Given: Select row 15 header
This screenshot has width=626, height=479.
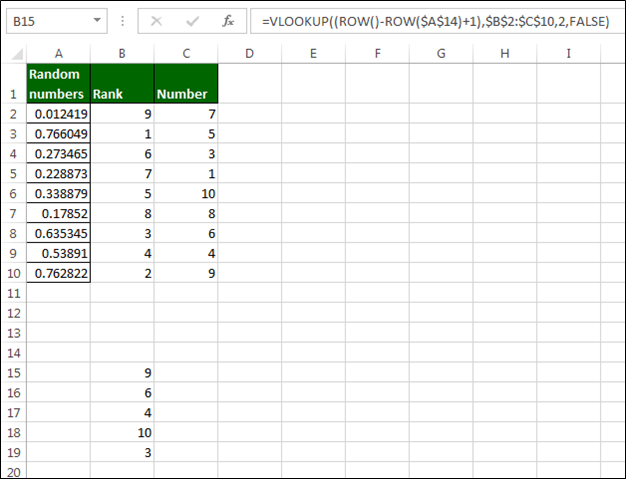Looking at the screenshot, I should coord(14,373).
